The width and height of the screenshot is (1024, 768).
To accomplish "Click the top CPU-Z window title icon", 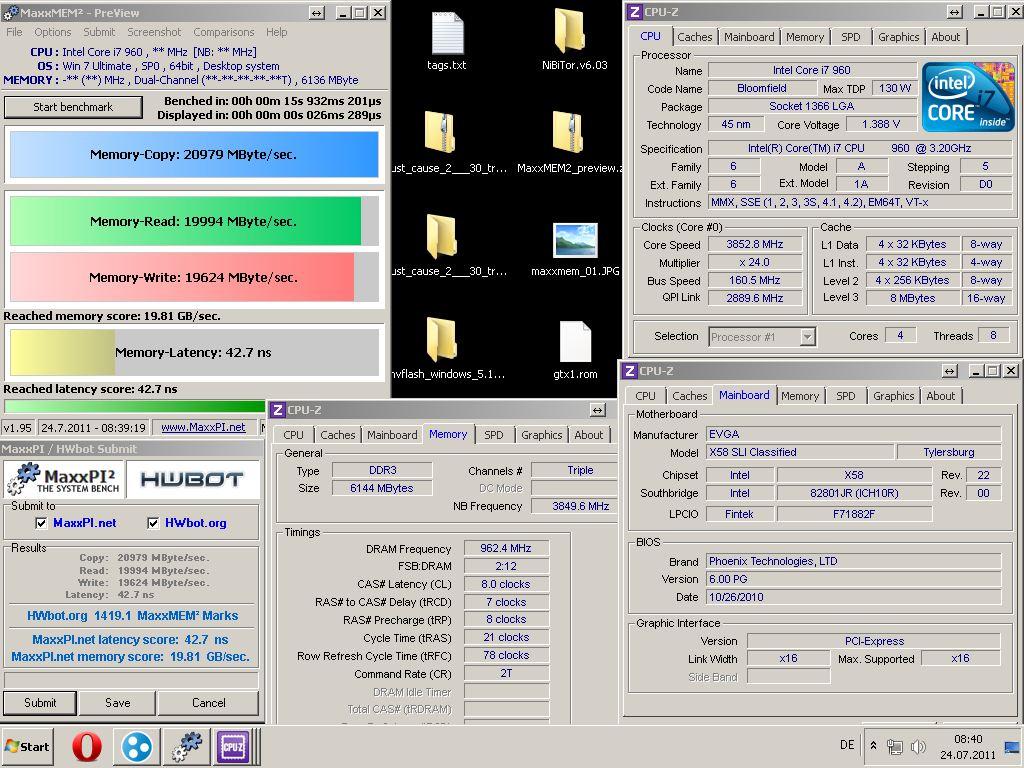I will (634, 12).
